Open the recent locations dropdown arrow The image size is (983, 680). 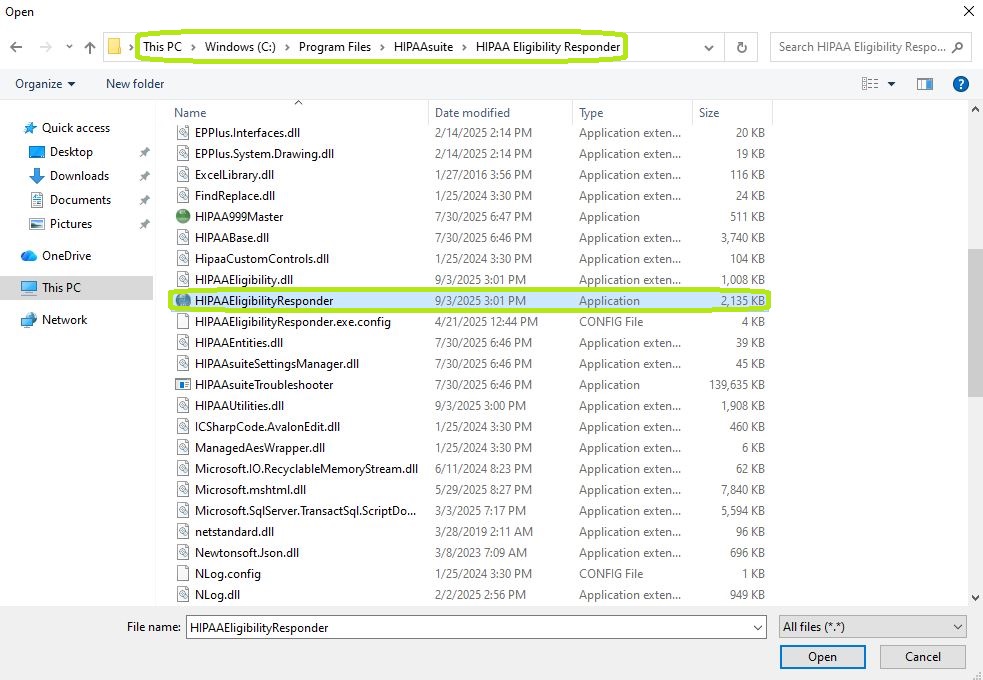[x=69, y=47]
